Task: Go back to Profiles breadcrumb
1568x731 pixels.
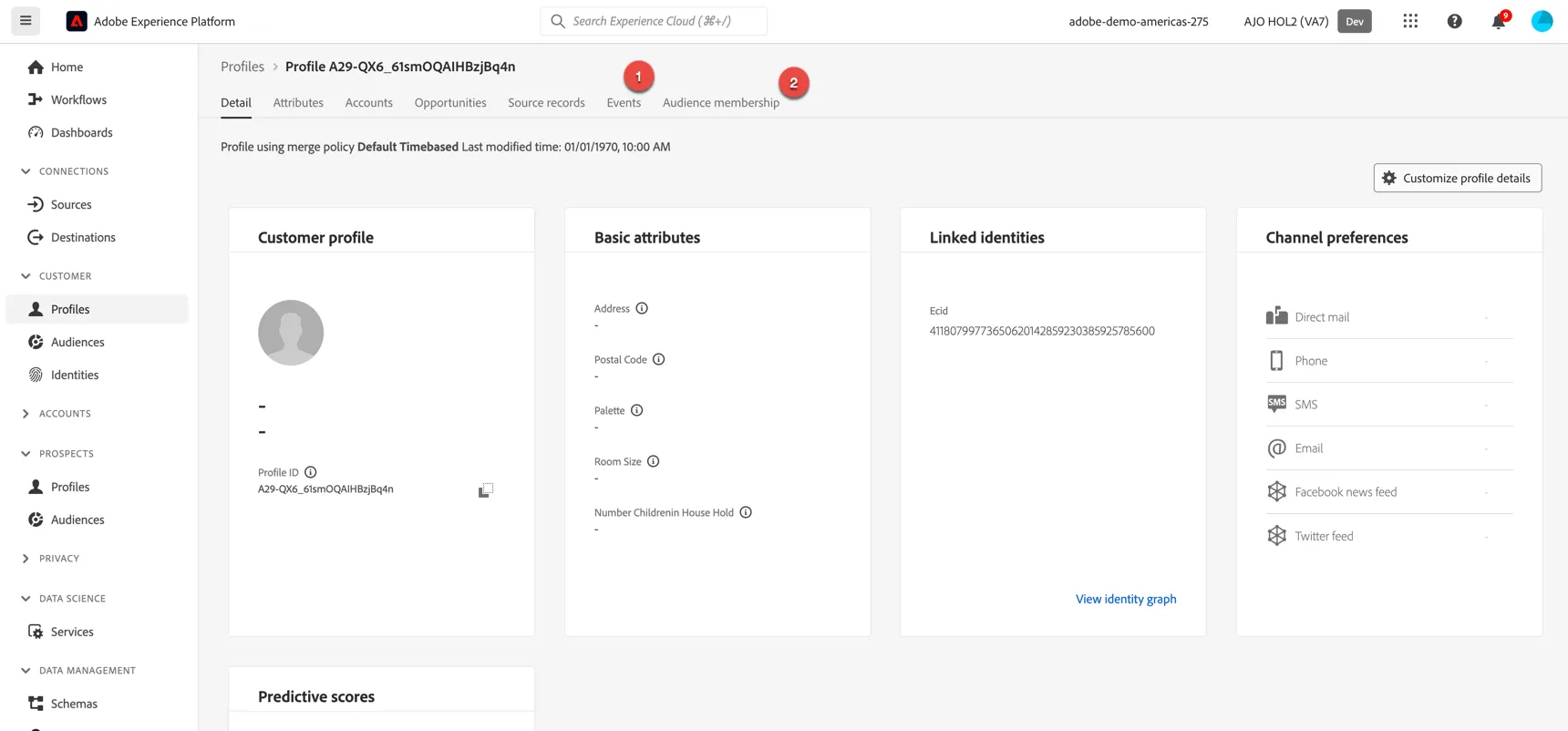Action: point(242,67)
